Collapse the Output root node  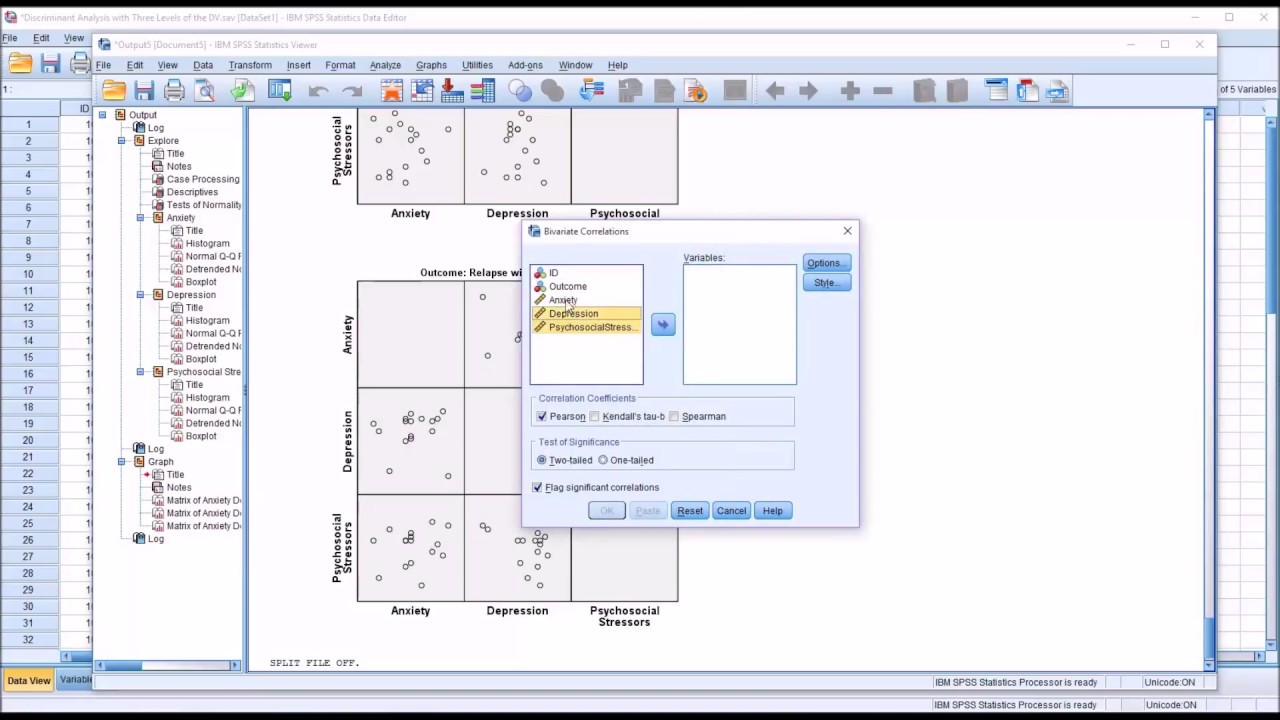pos(103,115)
